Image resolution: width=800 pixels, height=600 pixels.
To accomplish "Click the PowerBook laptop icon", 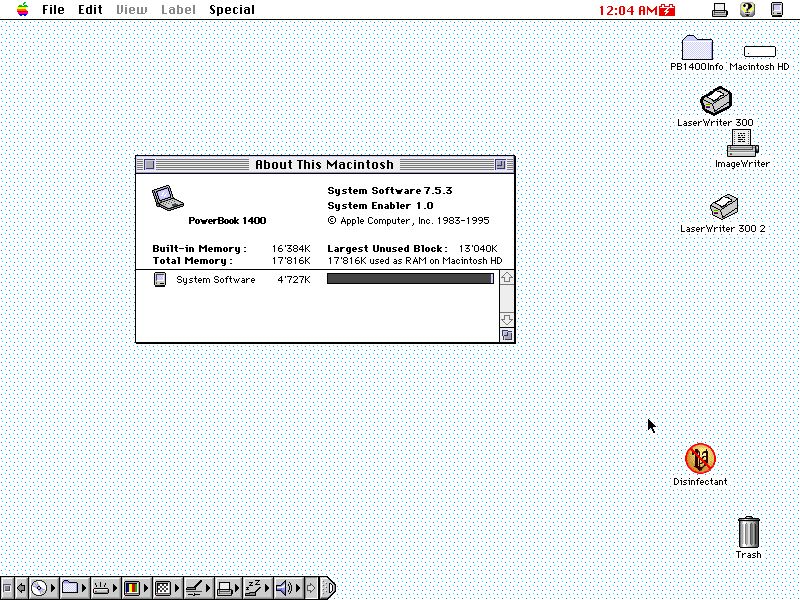I will [167, 198].
